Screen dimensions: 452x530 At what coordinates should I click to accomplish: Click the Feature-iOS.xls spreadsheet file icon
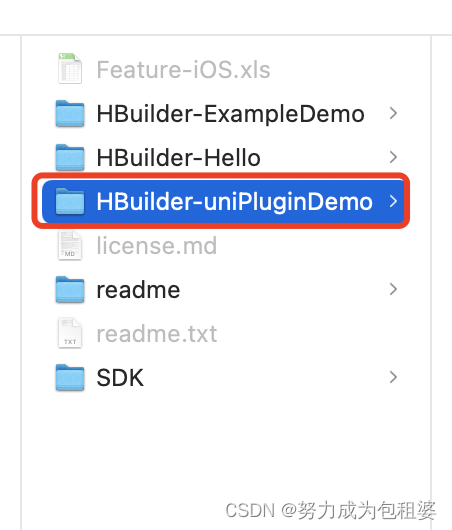pos(70,69)
